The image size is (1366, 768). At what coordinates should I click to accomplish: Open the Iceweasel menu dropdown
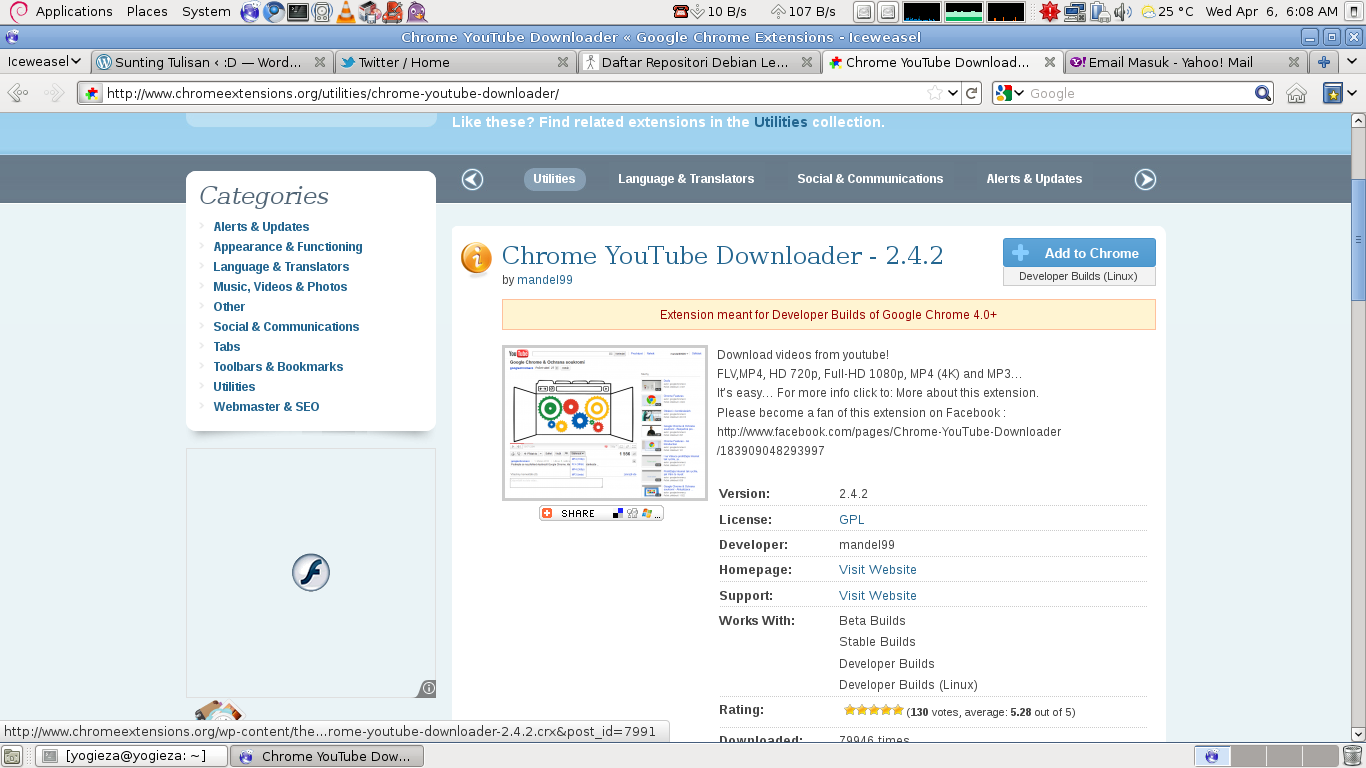coord(44,61)
